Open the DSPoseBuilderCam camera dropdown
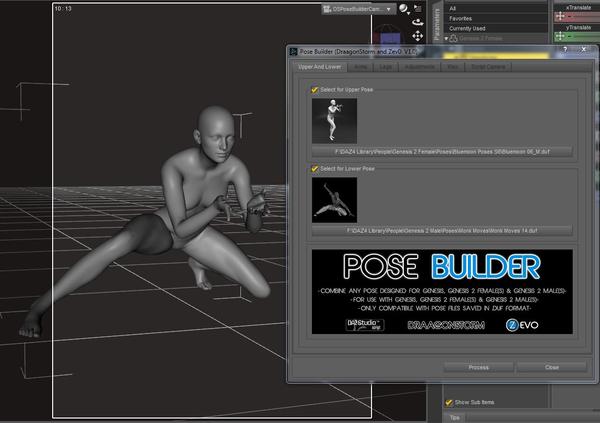Screen dimensions: 600x423 click(359, 9)
